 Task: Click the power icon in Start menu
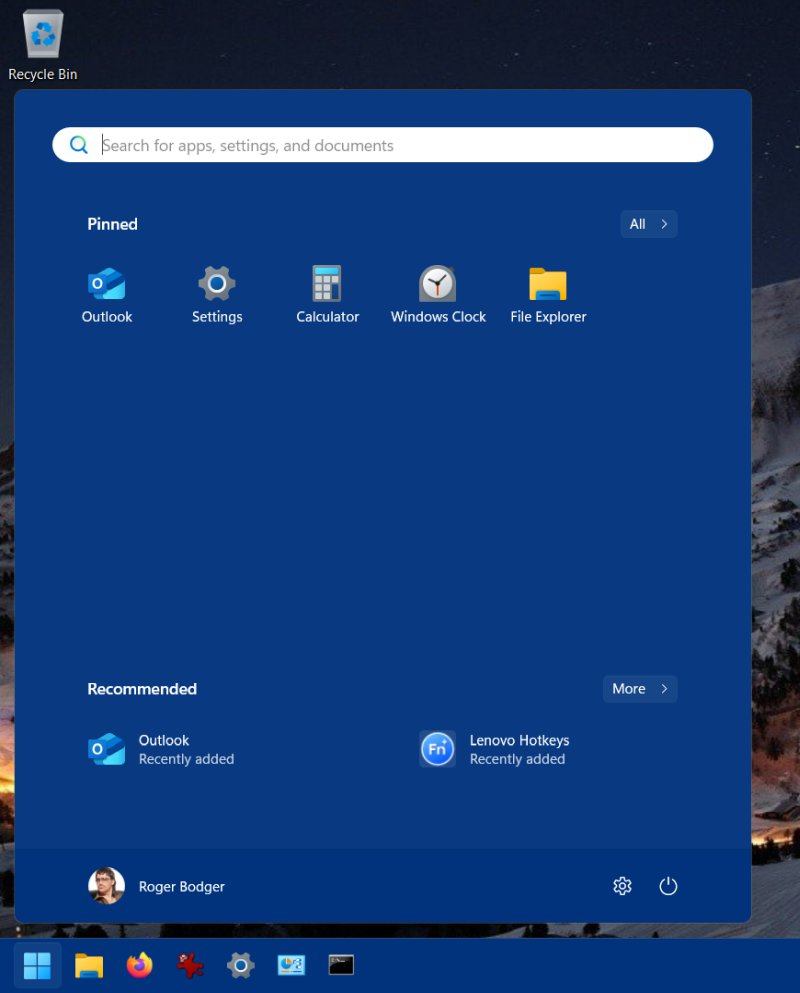(x=668, y=886)
